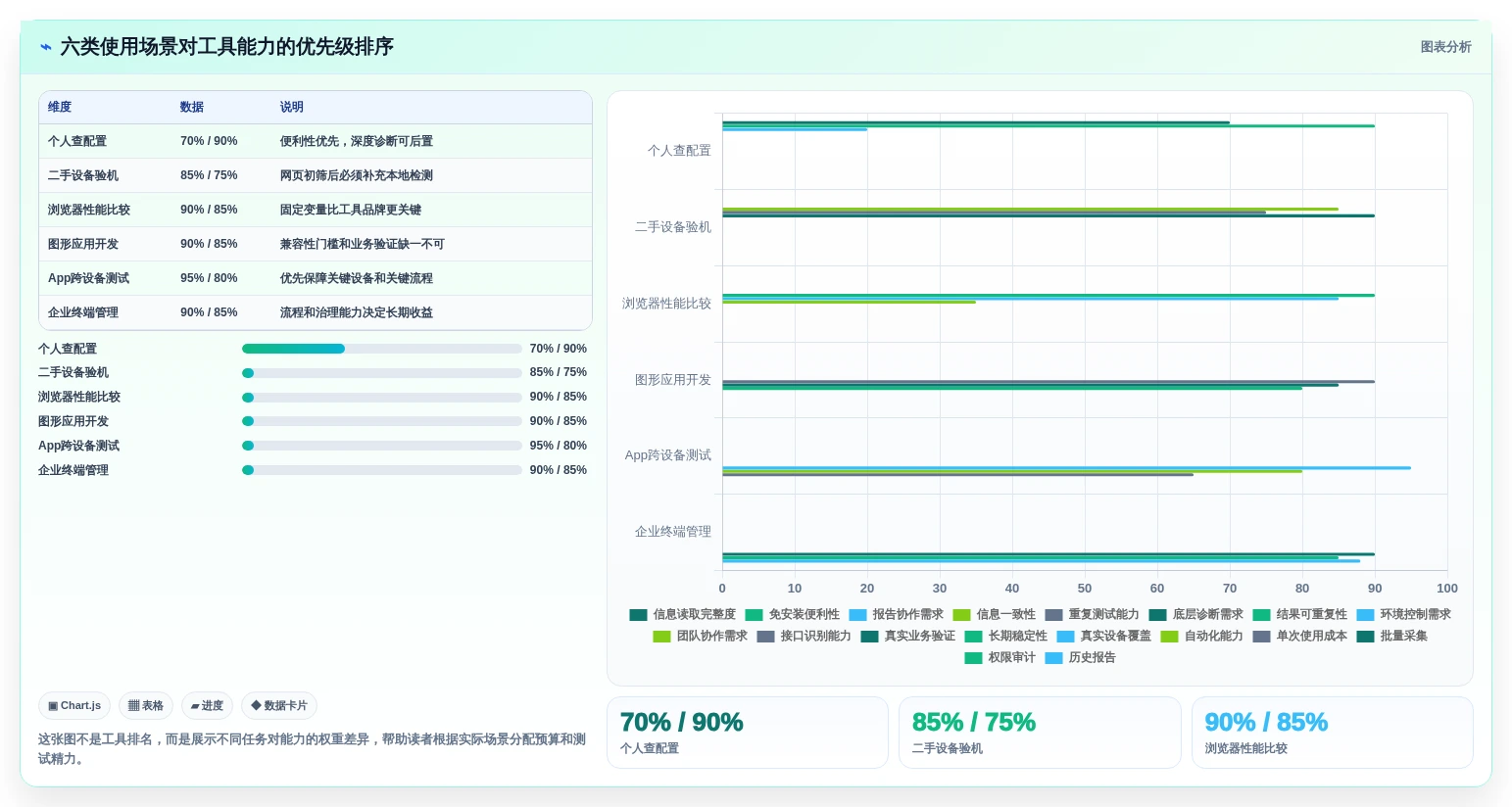
Task: Click table cell '便利性优先，深度诊断可后置'
Action: tap(357, 141)
